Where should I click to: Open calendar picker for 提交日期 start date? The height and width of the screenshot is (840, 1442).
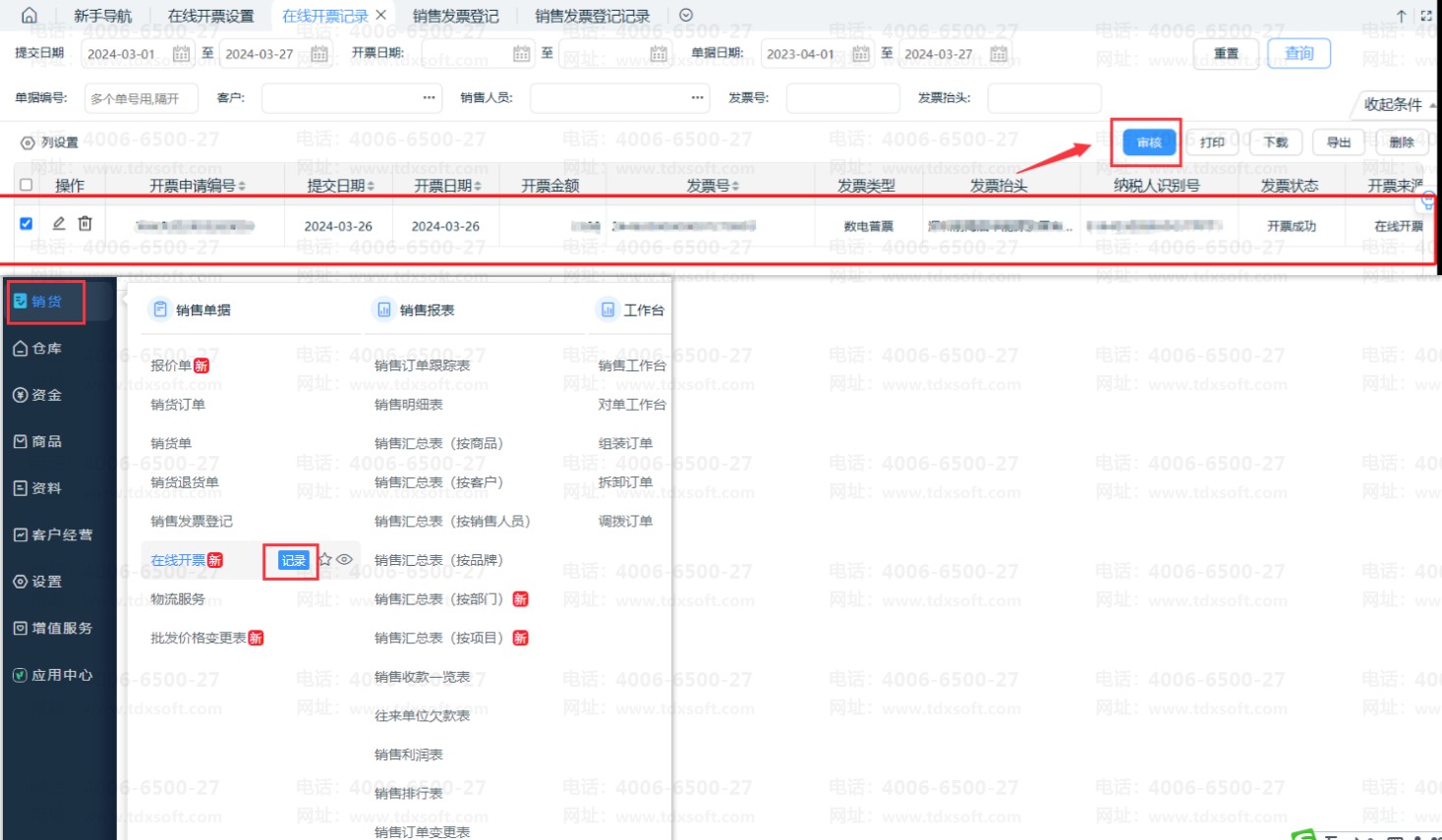coord(181,54)
